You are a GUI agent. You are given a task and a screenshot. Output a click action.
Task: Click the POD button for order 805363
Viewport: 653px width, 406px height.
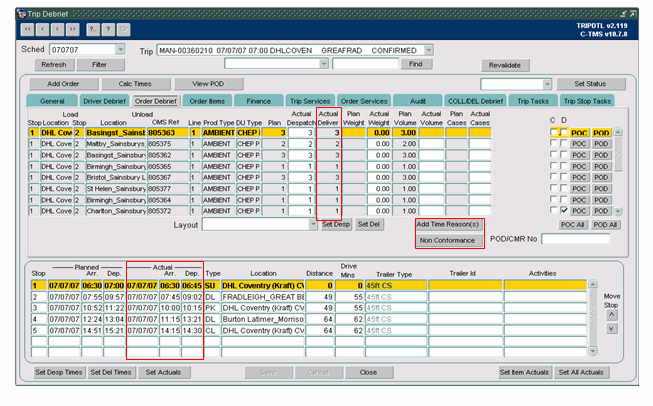point(601,133)
